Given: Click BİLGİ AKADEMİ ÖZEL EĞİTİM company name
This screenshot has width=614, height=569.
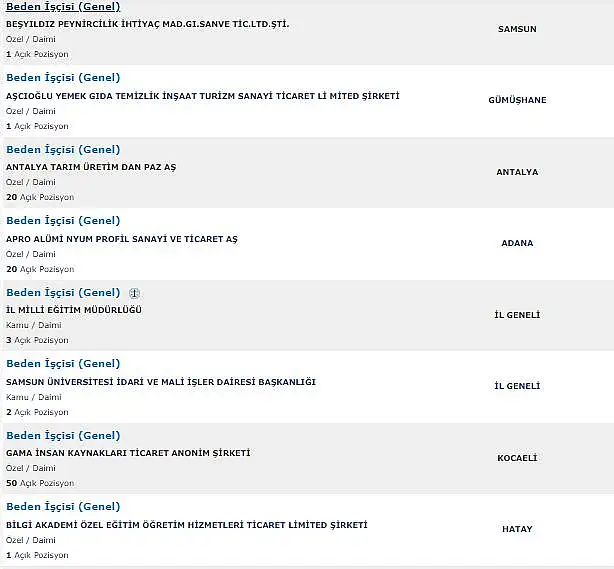Looking at the screenshot, I should 187,525.
